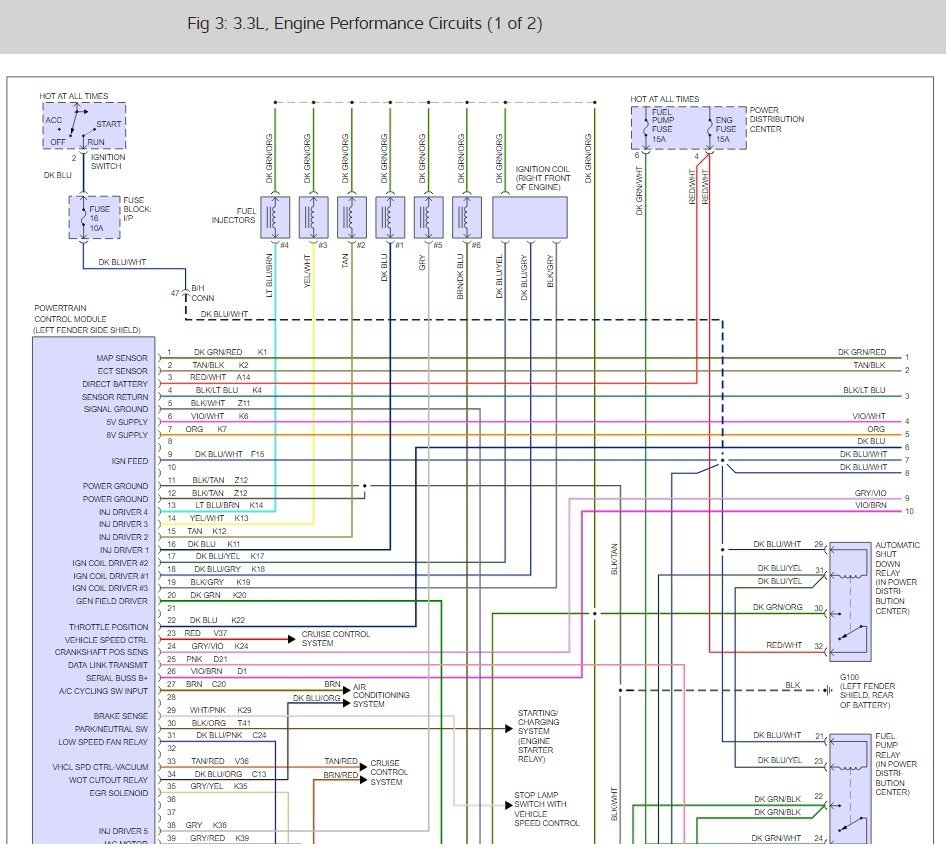Click the PNK D21 wire label
This screenshot has height=856, width=946.
click(206, 659)
